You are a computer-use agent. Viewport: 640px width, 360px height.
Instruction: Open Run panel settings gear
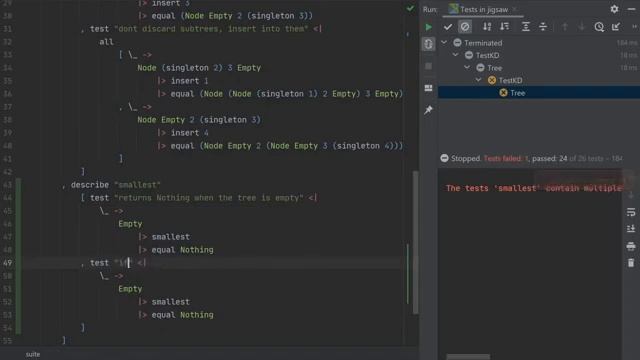click(x=614, y=9)
